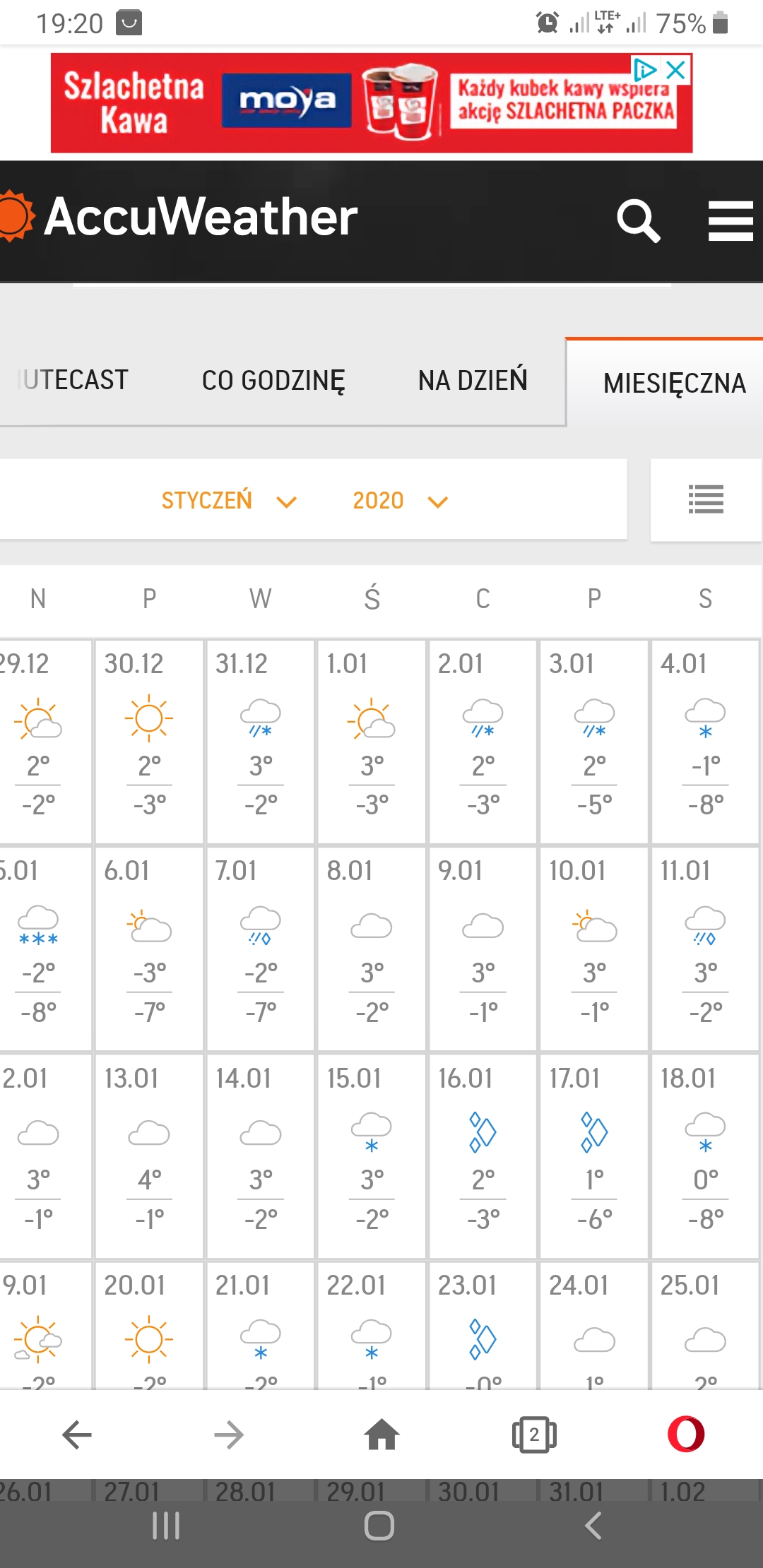Viewport: 763px width, 1568px height.
Task: Open the hamburger menu in AccuWeather header
Action: 730,220
